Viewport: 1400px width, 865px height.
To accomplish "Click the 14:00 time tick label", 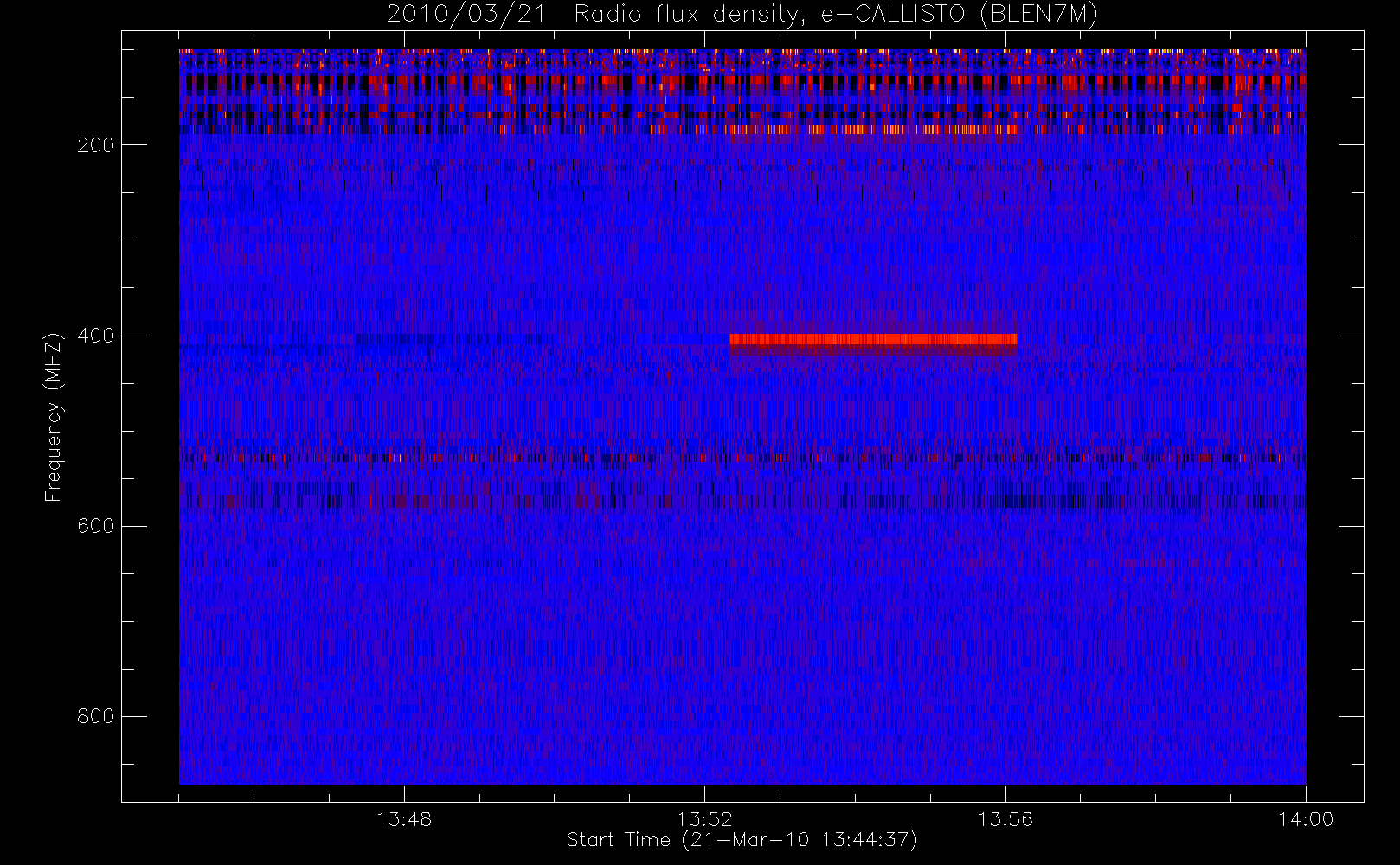I will pos(1306,818).
